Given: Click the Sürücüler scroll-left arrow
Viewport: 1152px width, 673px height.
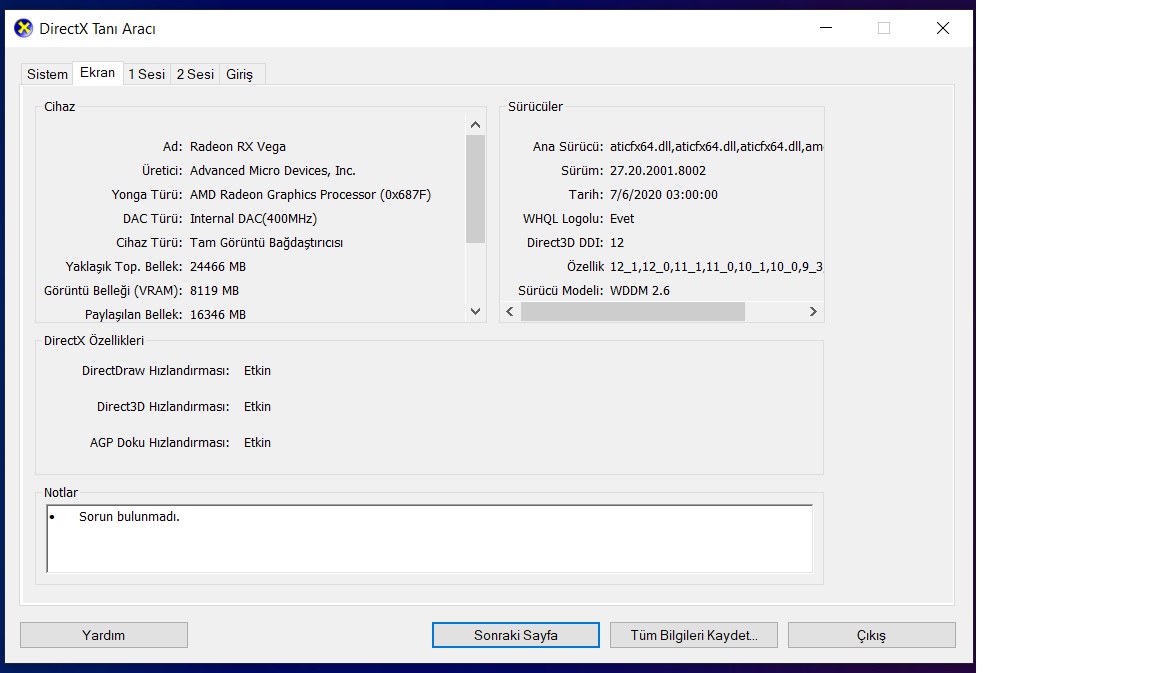Looking at the screenshot, I should click(510, 312).
